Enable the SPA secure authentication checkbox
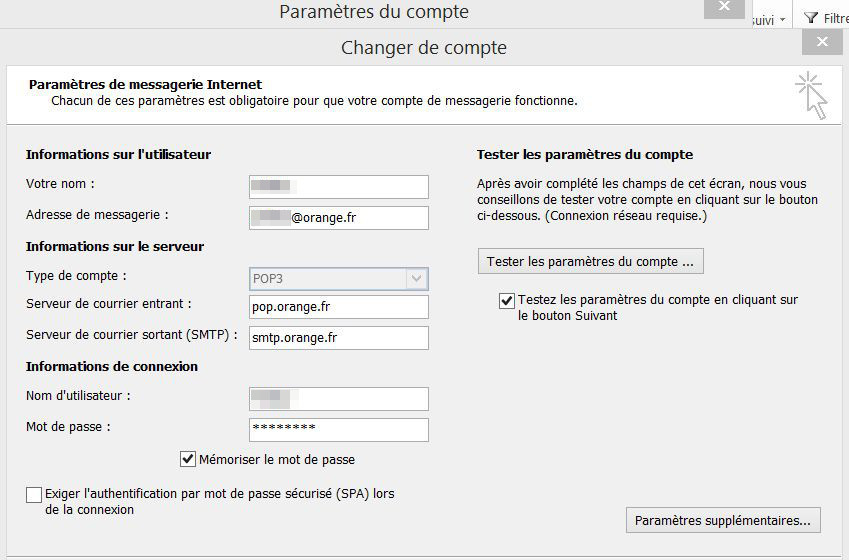The width and height of the screenshot is (849, 560). click(35, 495)
